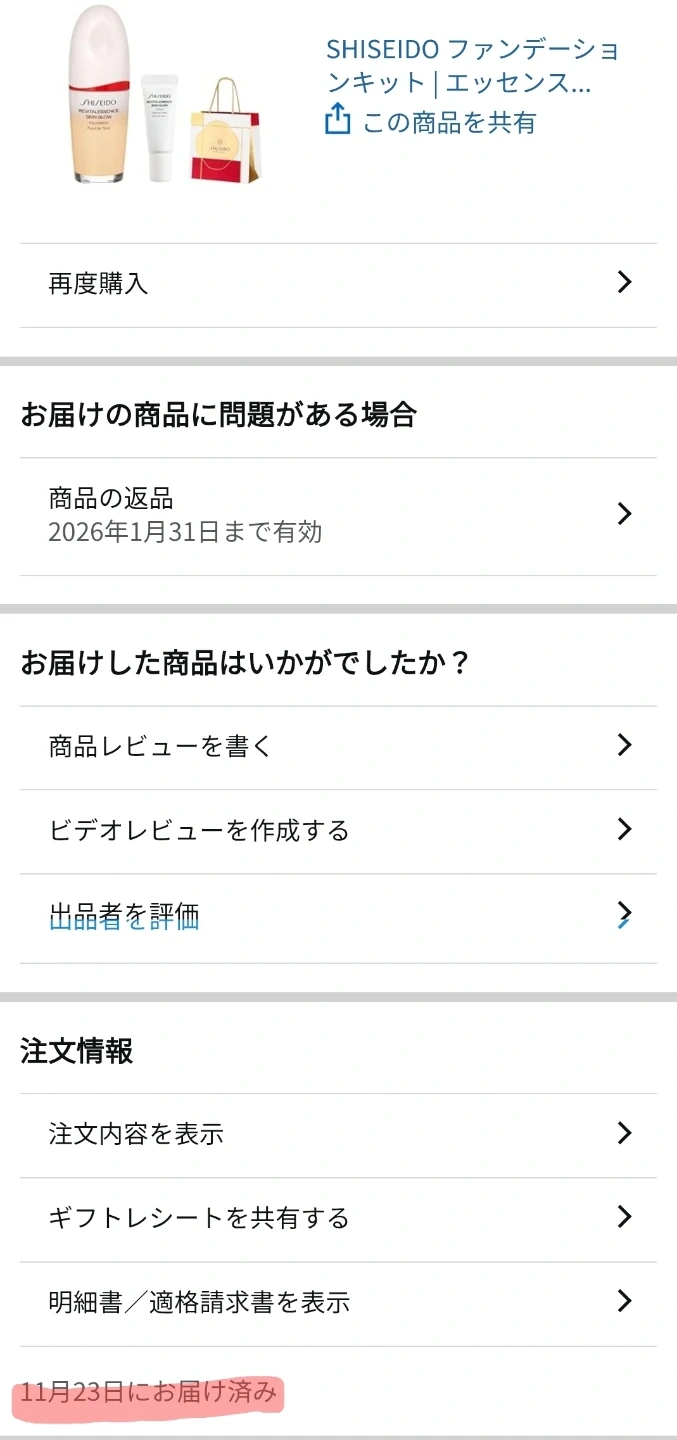The height and width of the screenshot is (1440, 677).
Task: Select 商品レビューを書く to write a review
Action: click(160, 746)
